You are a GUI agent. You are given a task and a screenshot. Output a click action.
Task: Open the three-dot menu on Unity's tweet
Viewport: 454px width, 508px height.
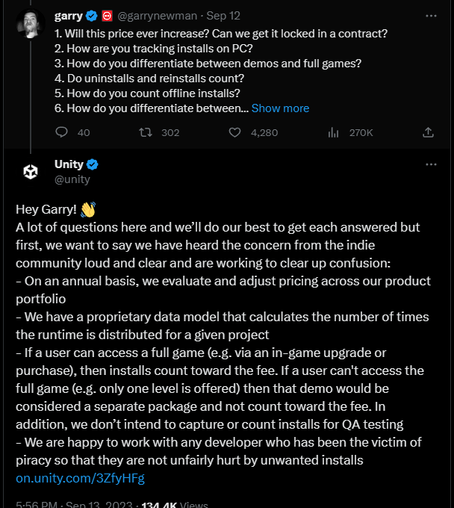click(431, 164)
